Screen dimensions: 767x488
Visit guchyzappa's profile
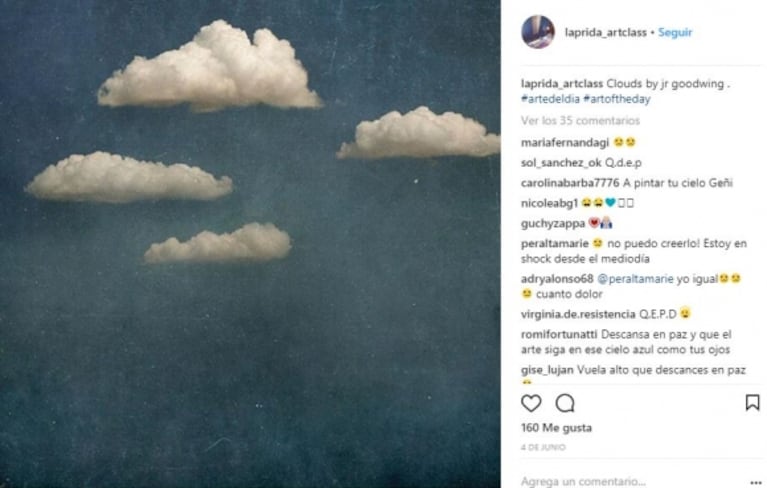553,222
